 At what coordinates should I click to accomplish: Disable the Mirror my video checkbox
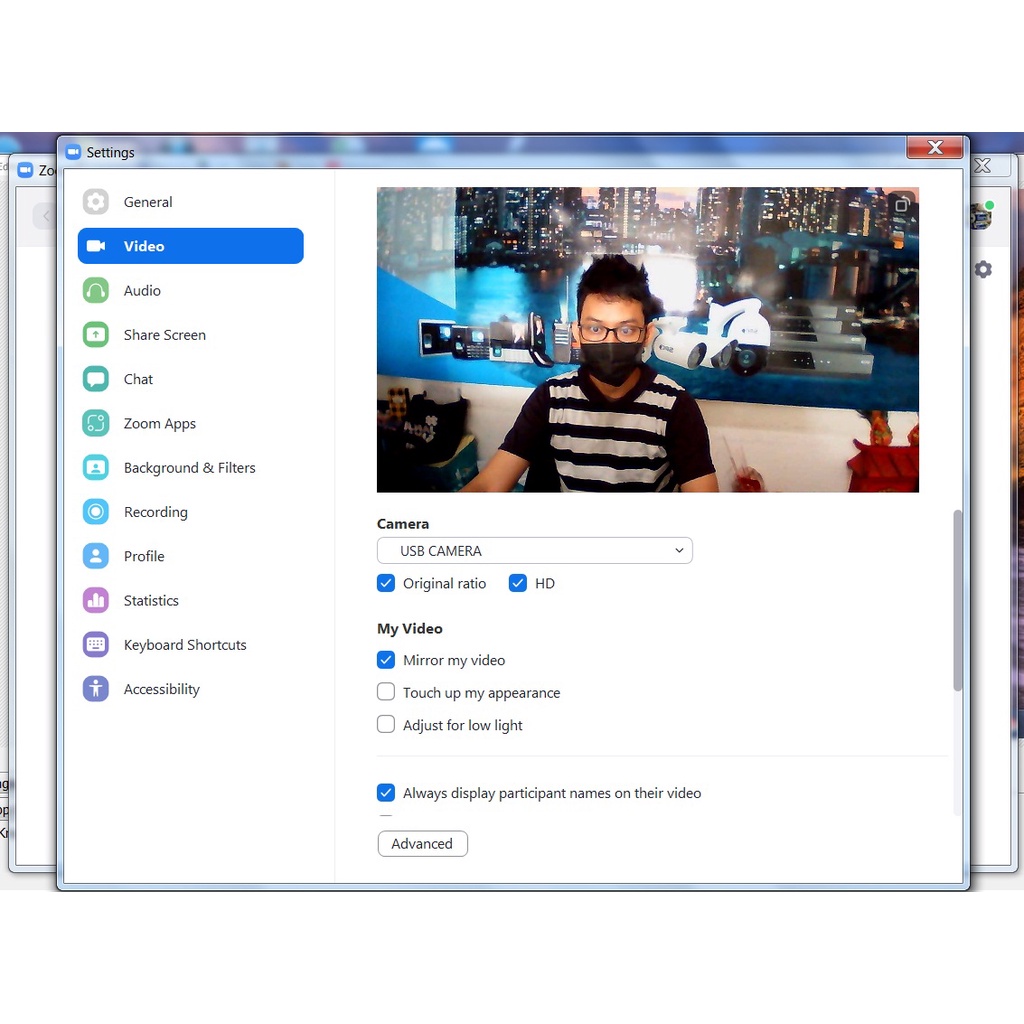pyautogui.click(x=386, y=660)
